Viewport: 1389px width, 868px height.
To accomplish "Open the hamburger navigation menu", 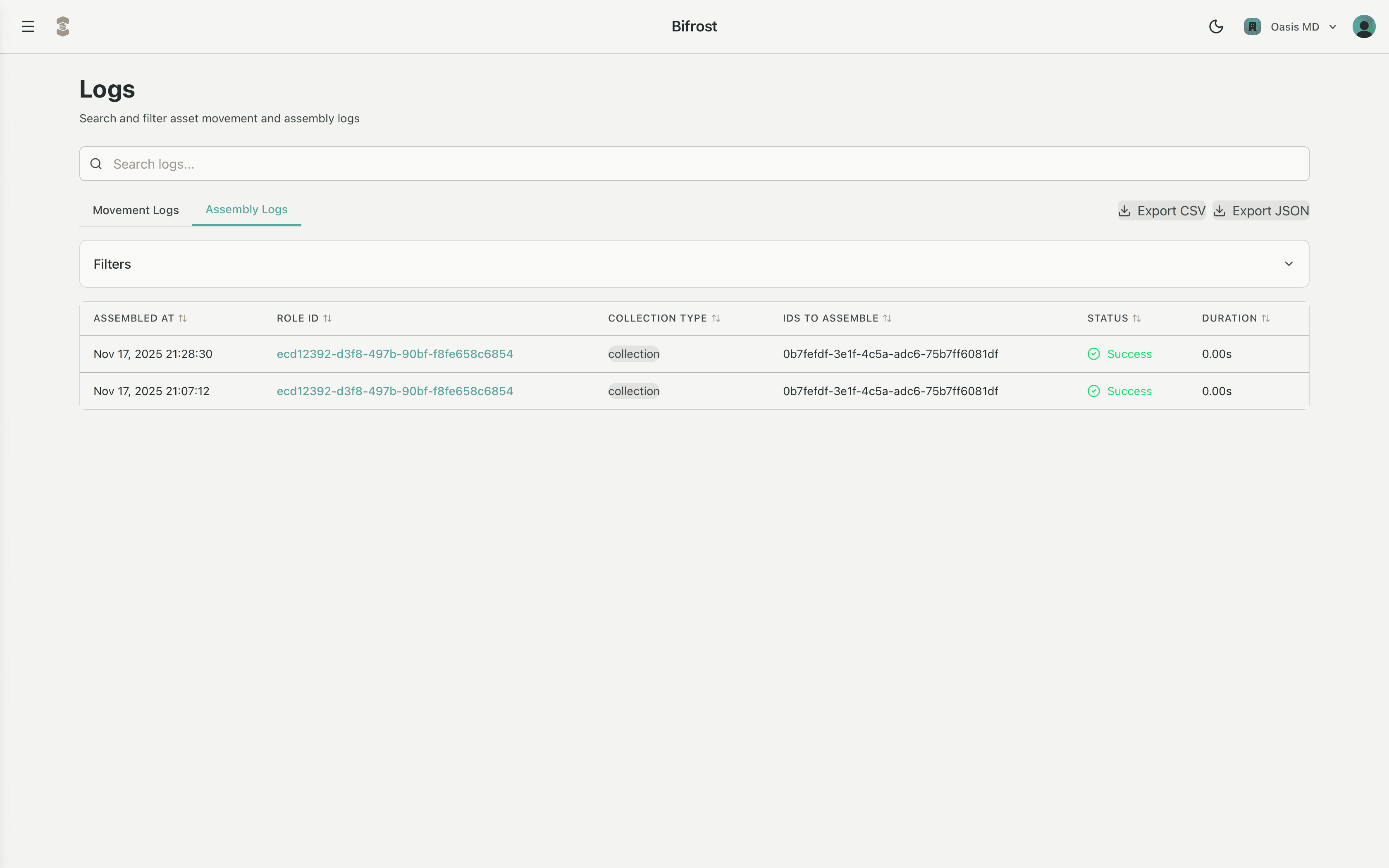I will point(28,26).
